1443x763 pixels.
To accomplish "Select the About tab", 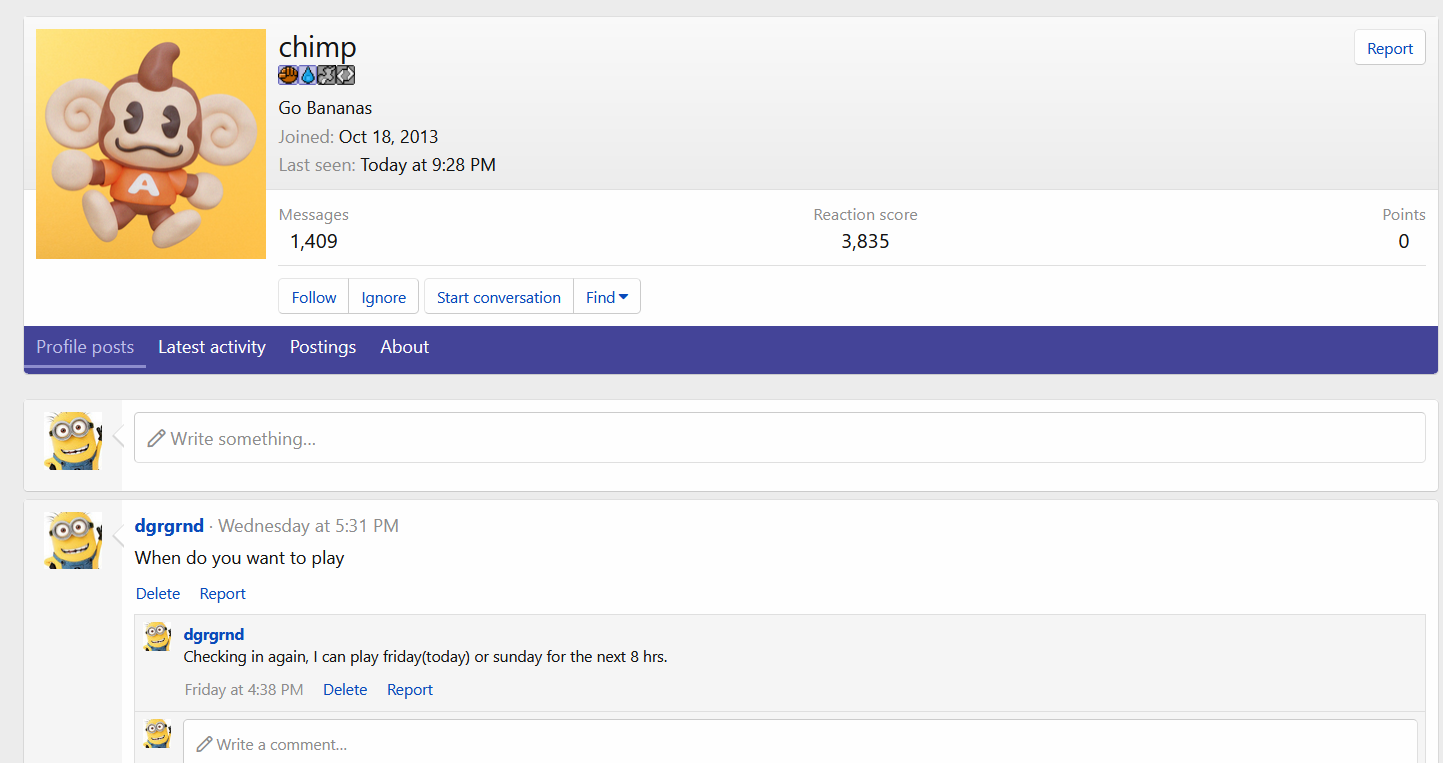I will click(404, 347).
